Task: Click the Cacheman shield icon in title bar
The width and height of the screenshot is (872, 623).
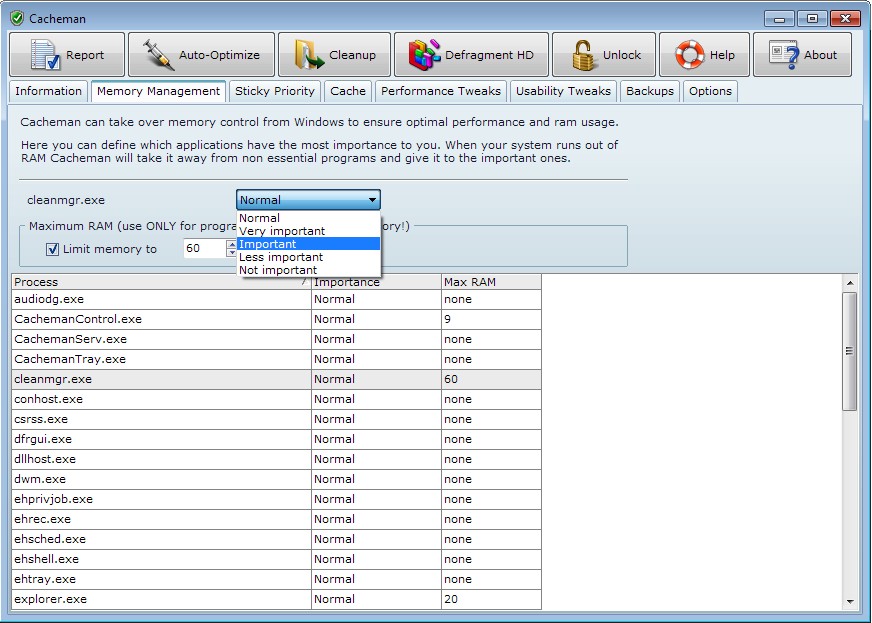Action: pos(17,18)
